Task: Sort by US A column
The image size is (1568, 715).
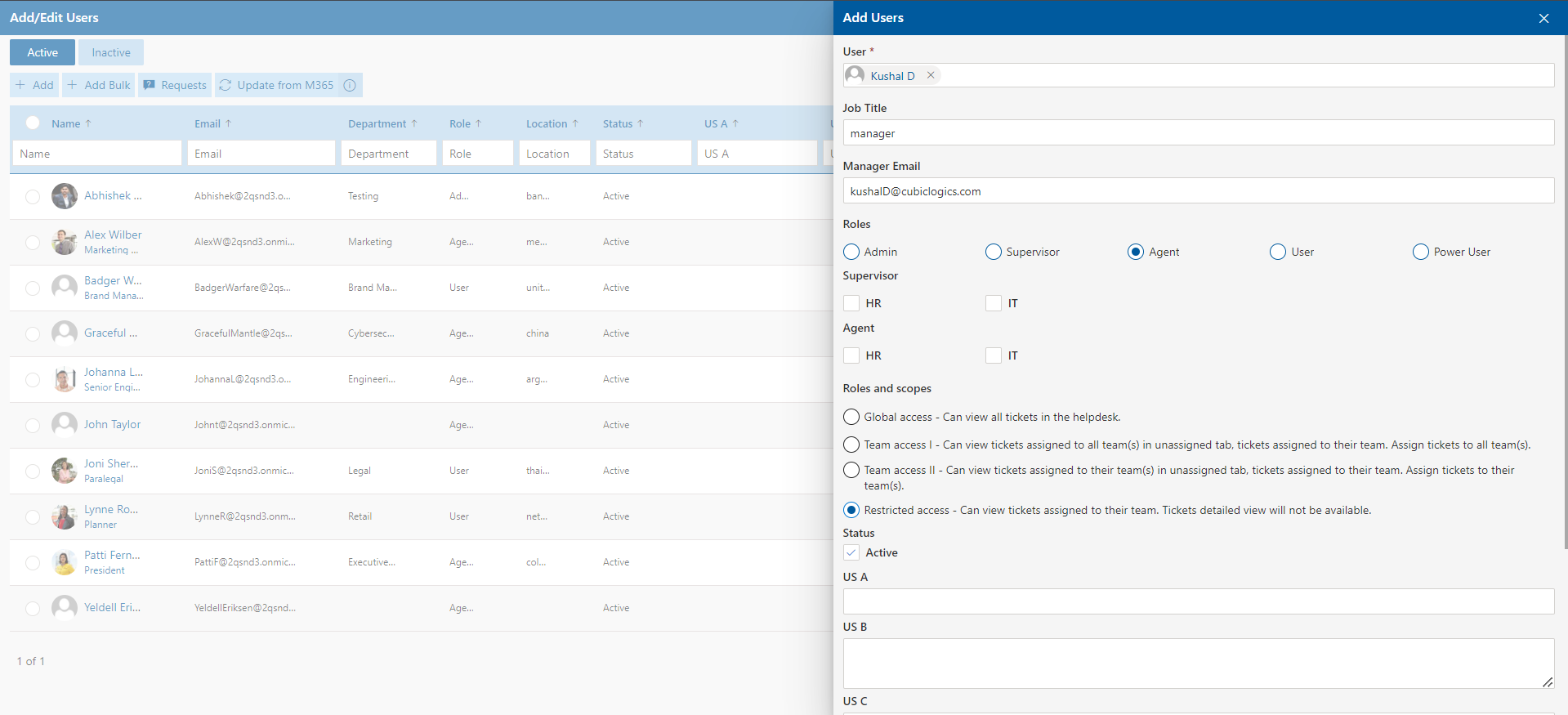Action: (721, 123)
